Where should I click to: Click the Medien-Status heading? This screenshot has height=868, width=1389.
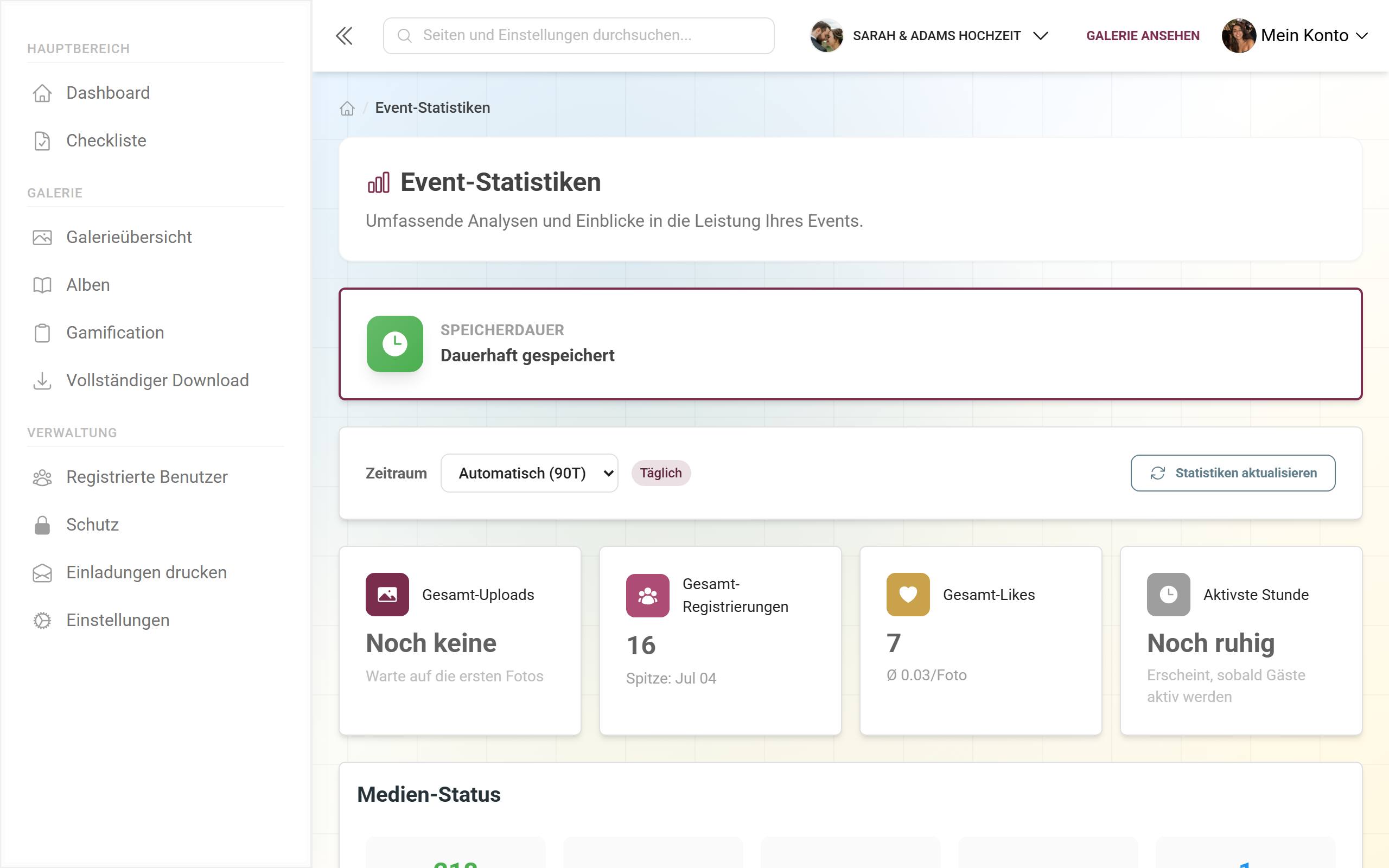tap(429, 795)
